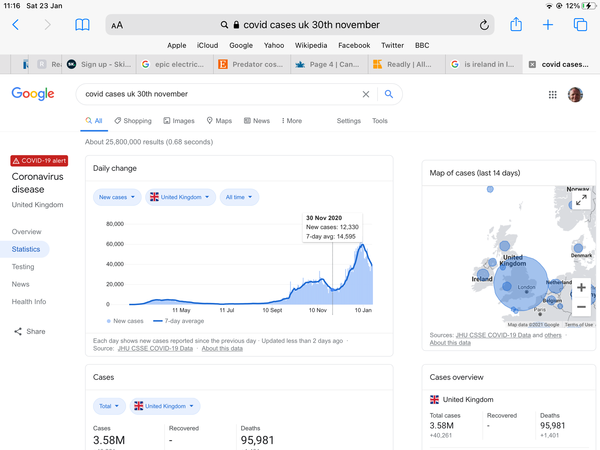Open the others sources link under map
The height and width of the screenshot is (450, 600).
[x=553, y=335]
